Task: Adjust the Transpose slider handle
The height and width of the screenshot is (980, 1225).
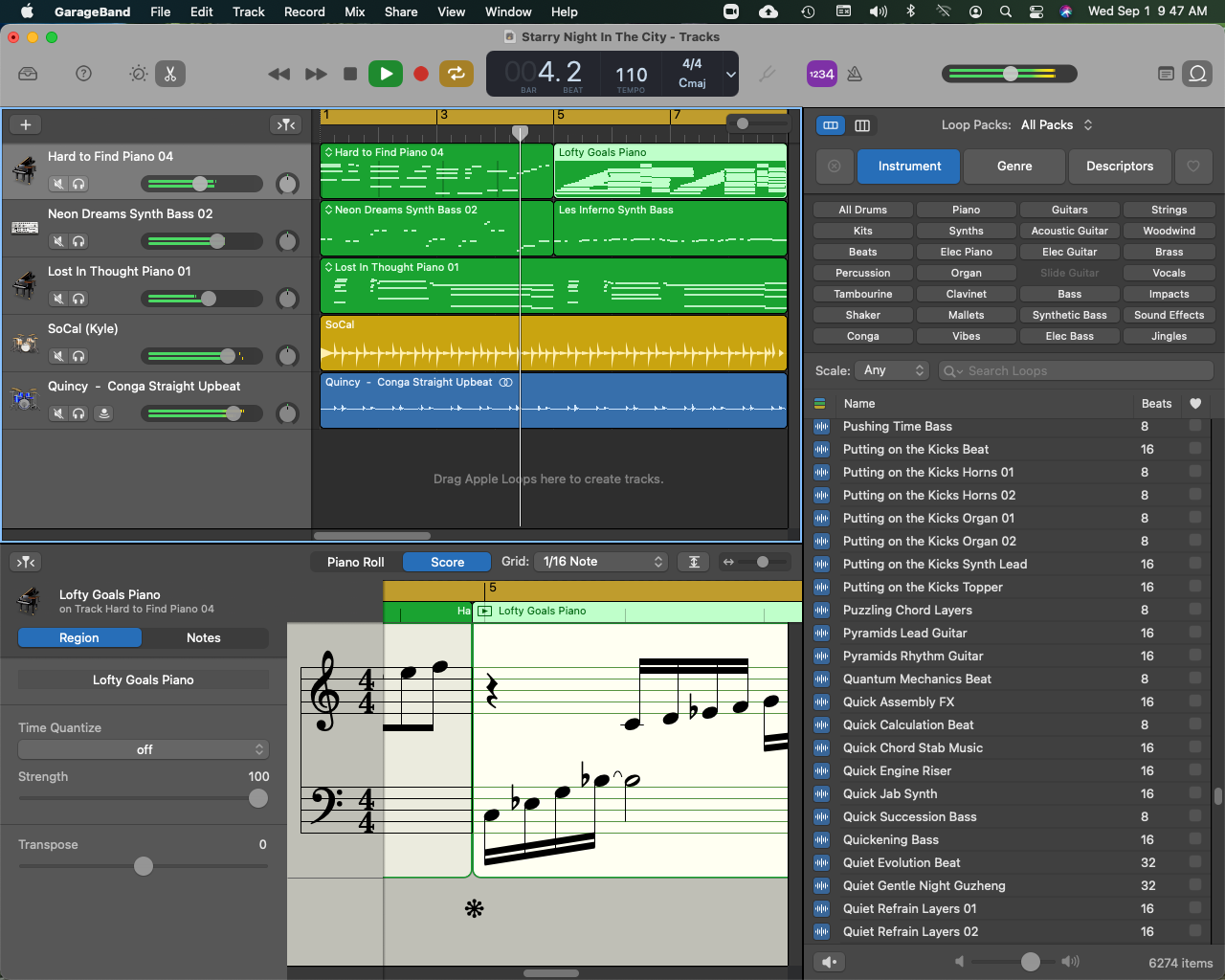Action: click(144, 866)
